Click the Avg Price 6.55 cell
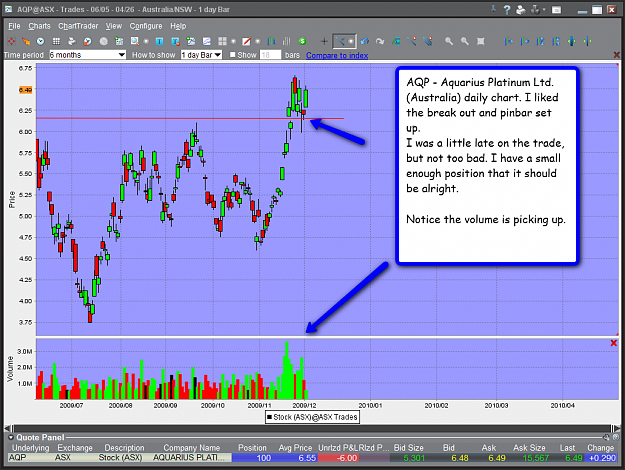The width and height of the screenshot is (625, 470). coord(295,458)
